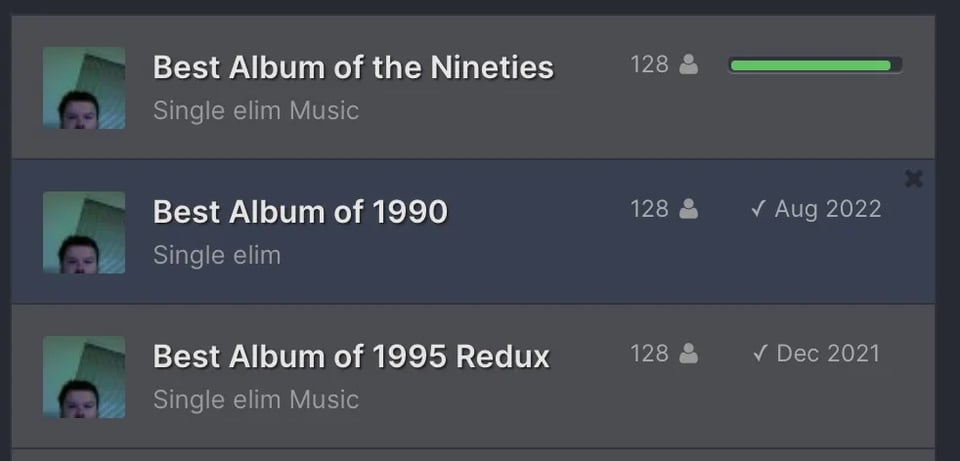Image resolution: width=960 pixels, height=461 pixels.
Task: Click the 128 participant count on the 1990 row
Action: click(649, 209)
